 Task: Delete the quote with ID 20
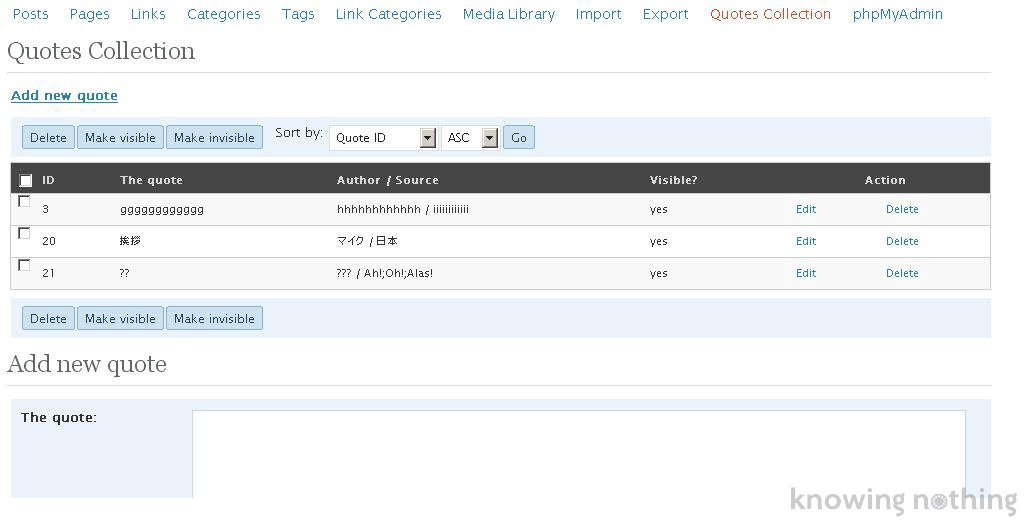tap(902, 241)
